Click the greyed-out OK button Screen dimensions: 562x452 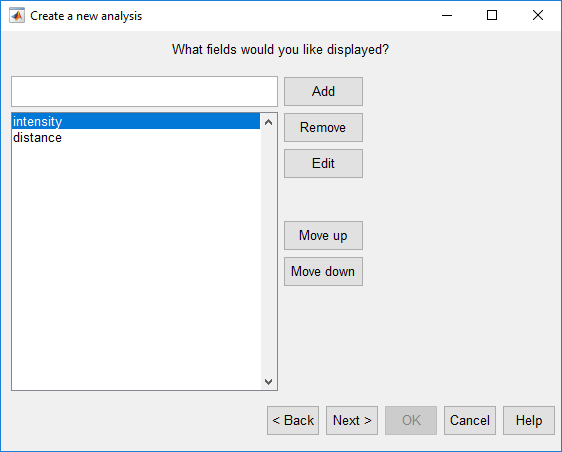411,420
